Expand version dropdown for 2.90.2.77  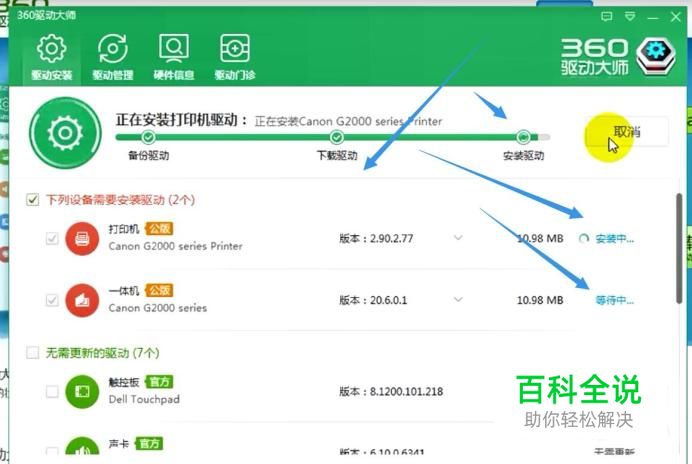[459, 238]
